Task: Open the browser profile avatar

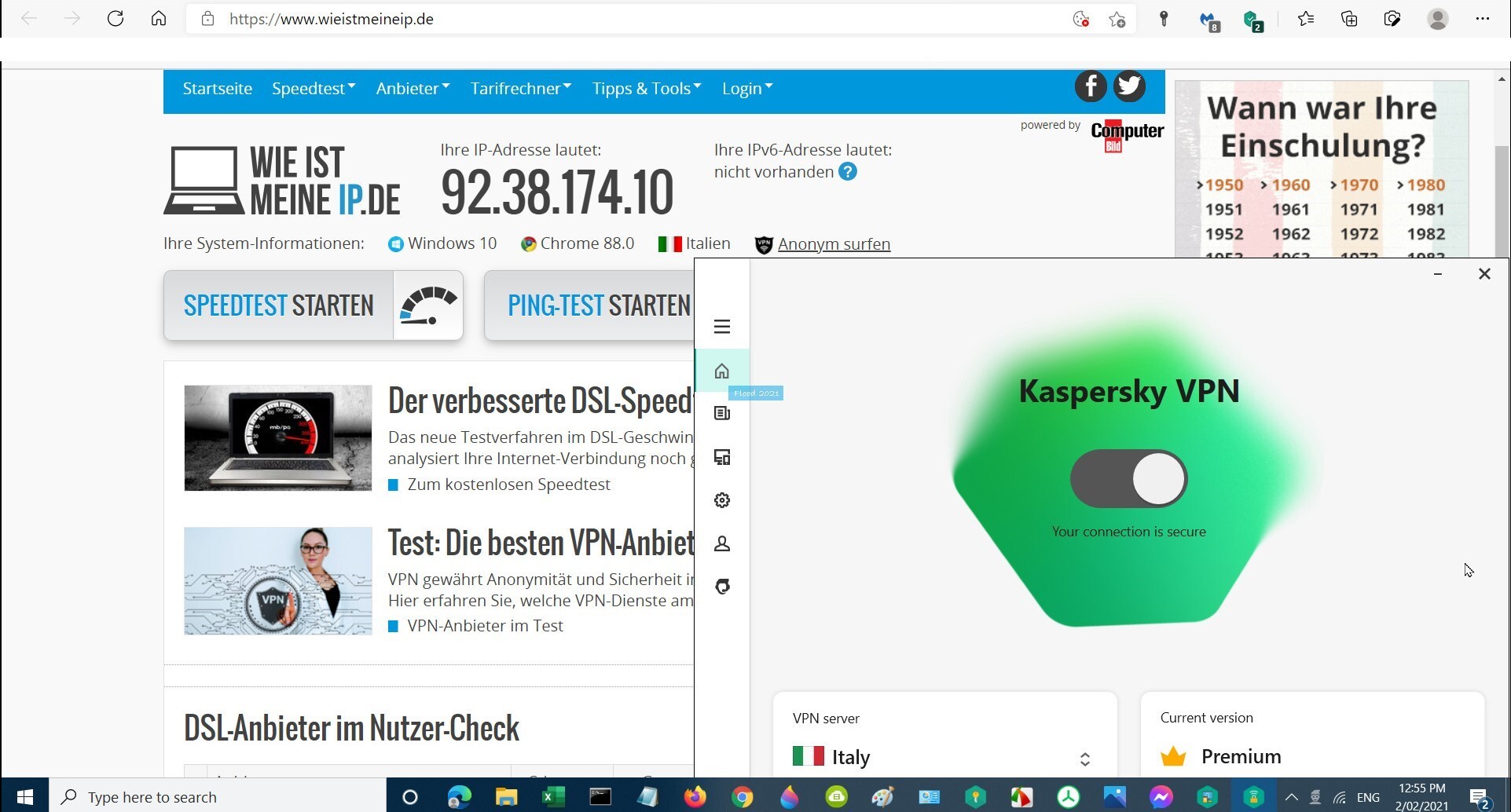Action: coord(1438,19)
